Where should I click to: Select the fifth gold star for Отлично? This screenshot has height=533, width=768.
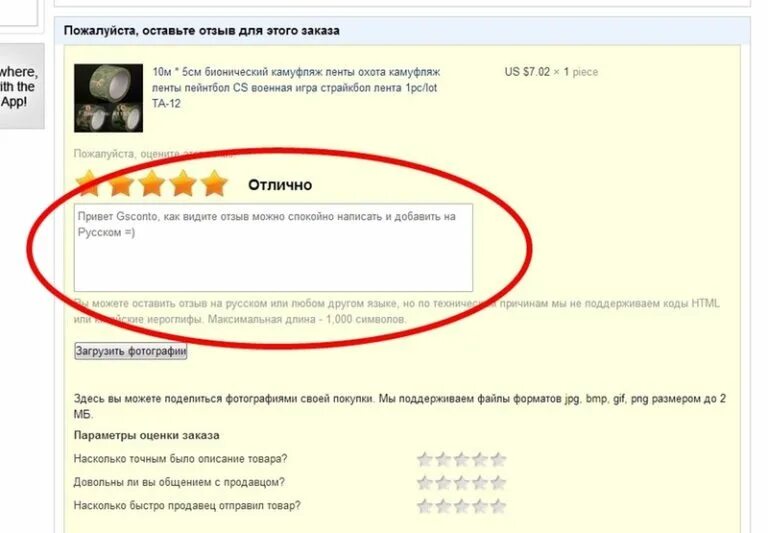tap(215, 184)
